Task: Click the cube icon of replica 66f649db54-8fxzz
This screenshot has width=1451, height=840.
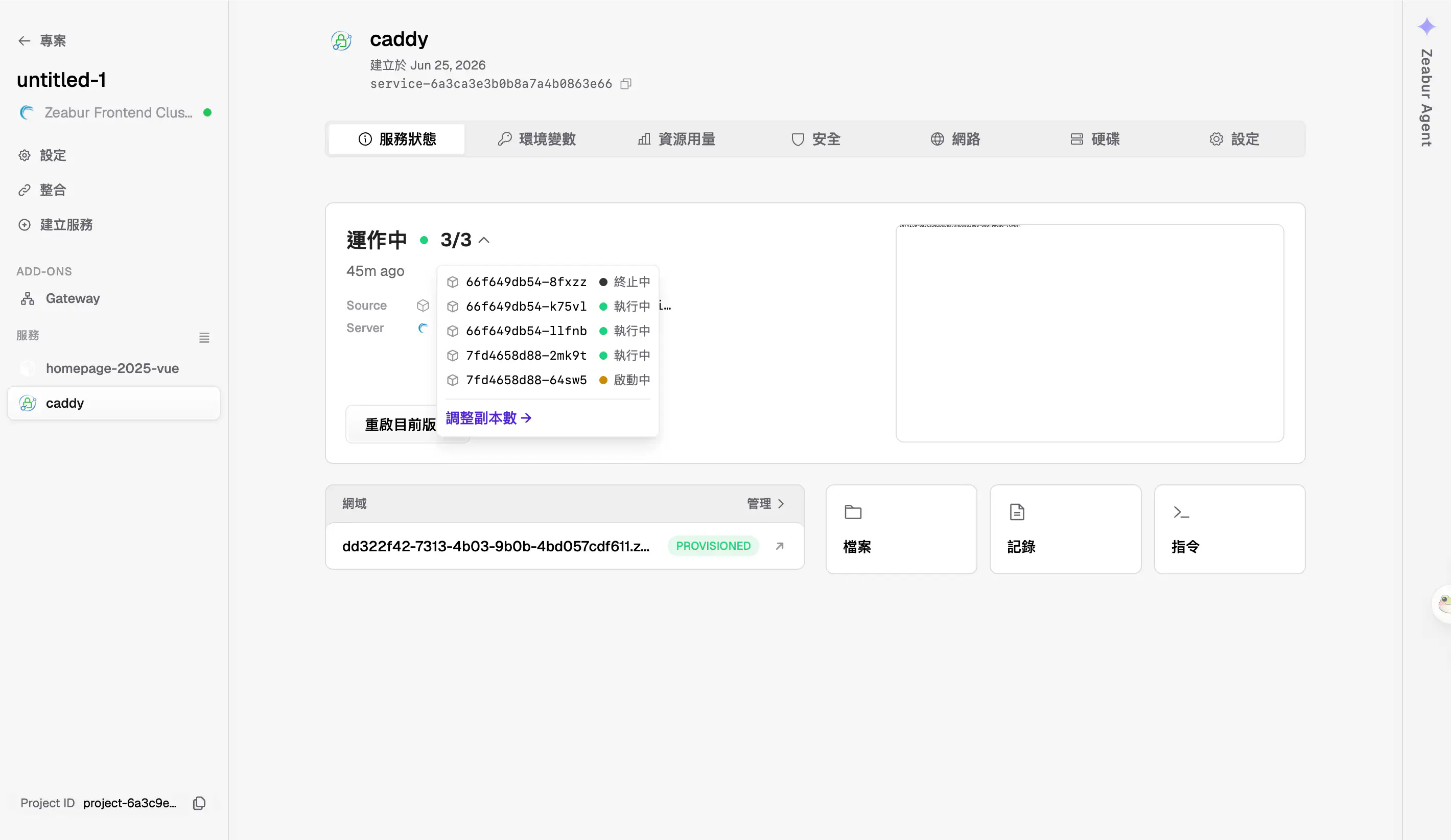Action: 453,282
